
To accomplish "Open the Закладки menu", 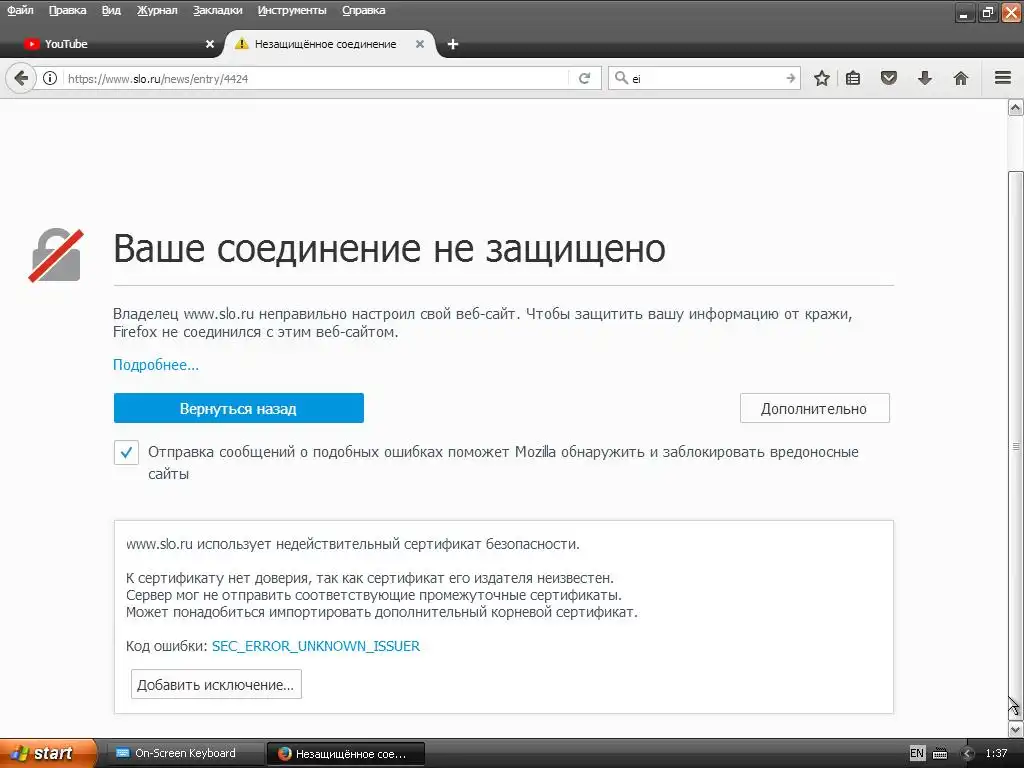I will click(x=217, y=10).
